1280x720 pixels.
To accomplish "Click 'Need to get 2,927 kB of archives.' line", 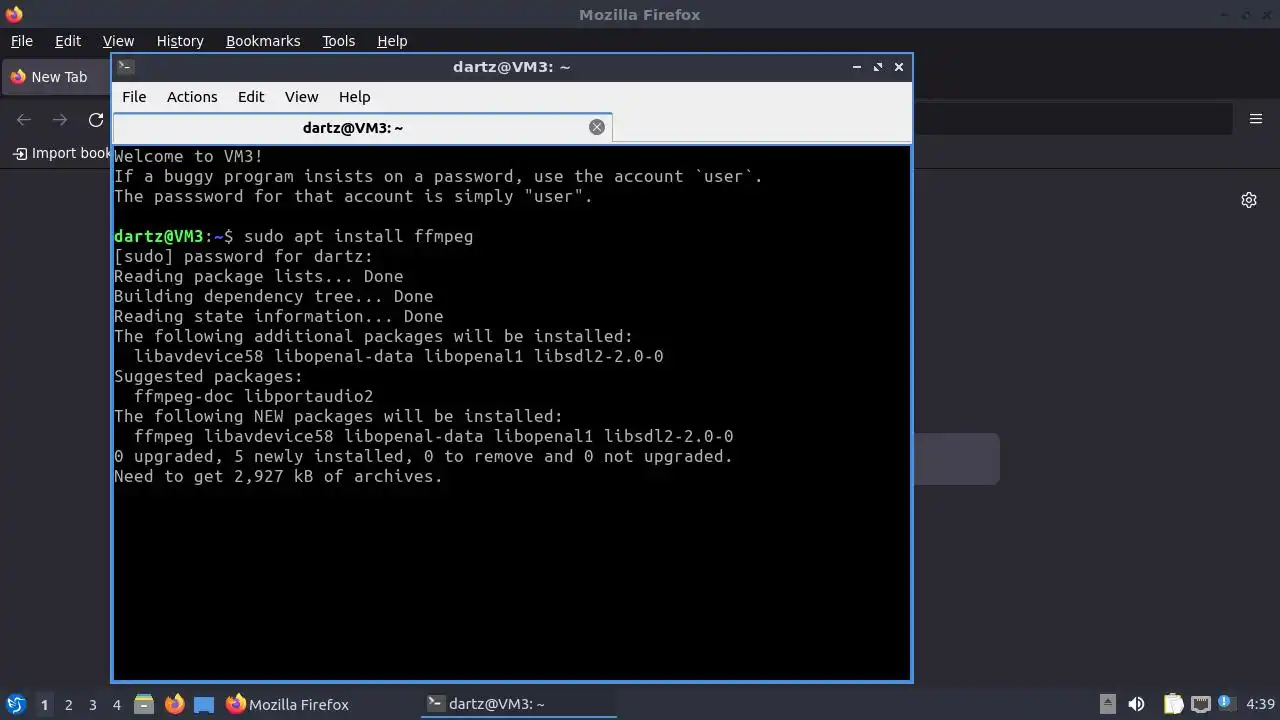I will coord(278,476).
